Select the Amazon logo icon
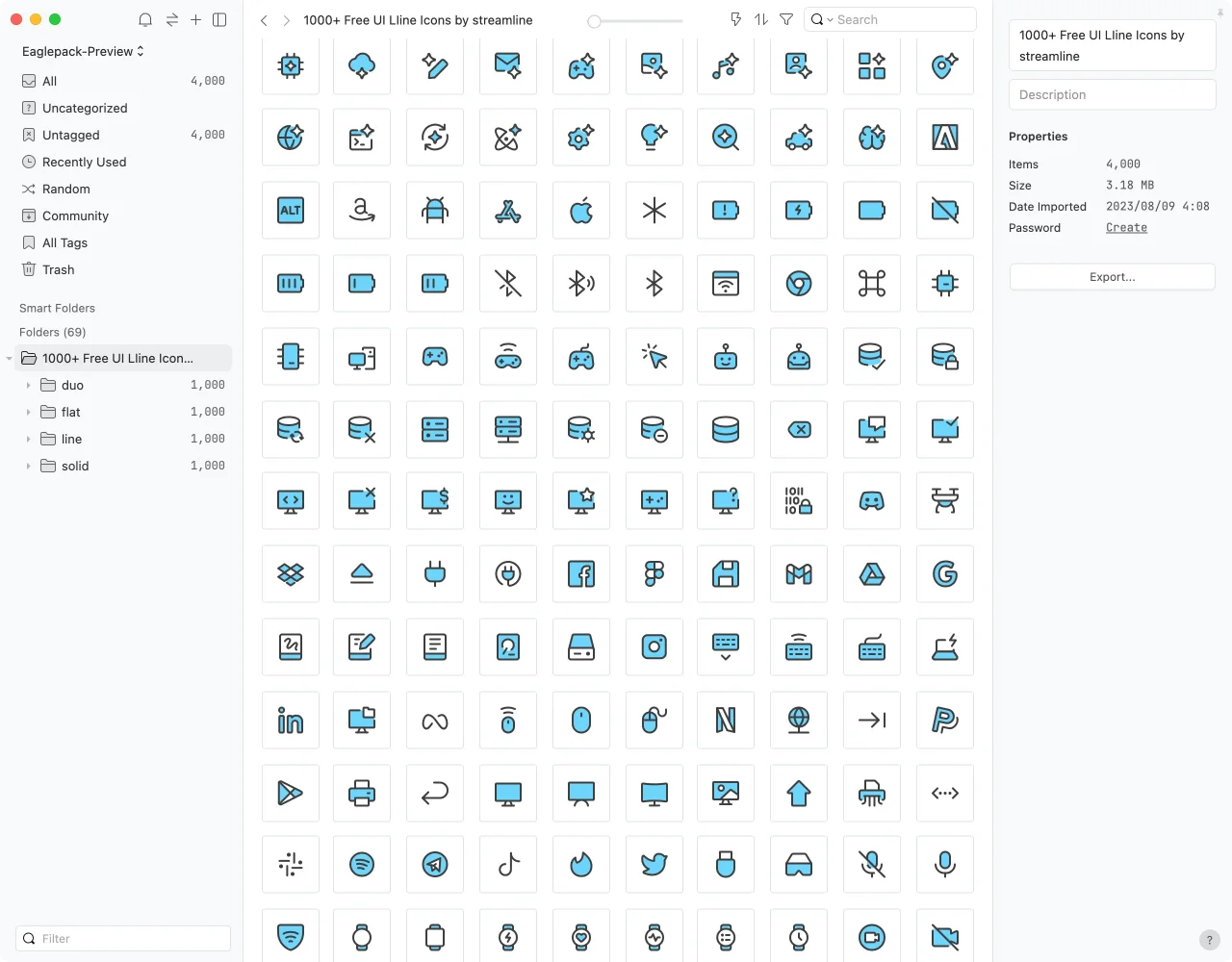 tap(362, 211)
